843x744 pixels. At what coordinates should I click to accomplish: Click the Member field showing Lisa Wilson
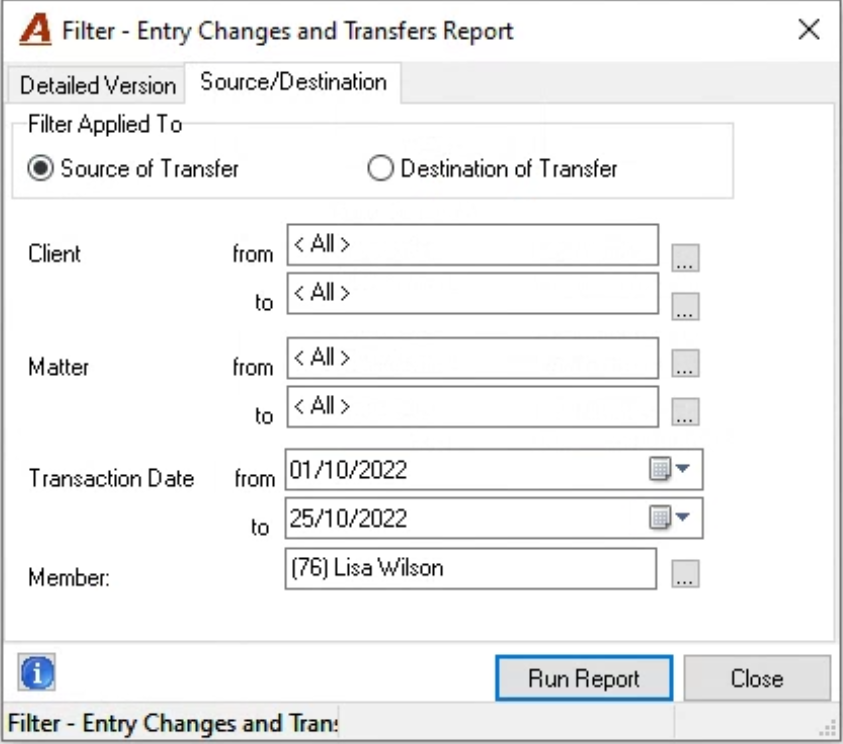(470, 569)
